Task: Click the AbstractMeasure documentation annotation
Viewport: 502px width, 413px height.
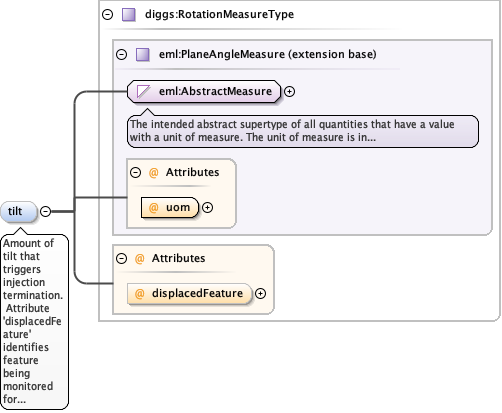Action: (x=303, y=131)
